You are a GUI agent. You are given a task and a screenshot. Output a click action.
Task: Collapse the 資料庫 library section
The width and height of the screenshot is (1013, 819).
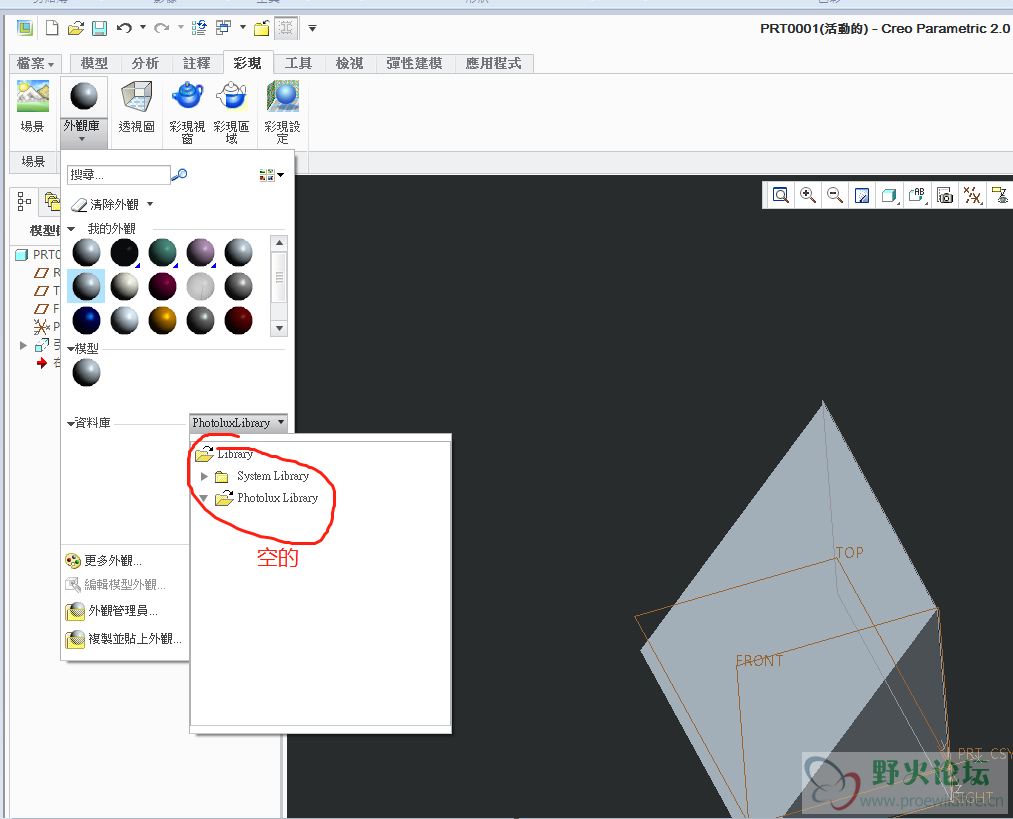click(70, 424)
